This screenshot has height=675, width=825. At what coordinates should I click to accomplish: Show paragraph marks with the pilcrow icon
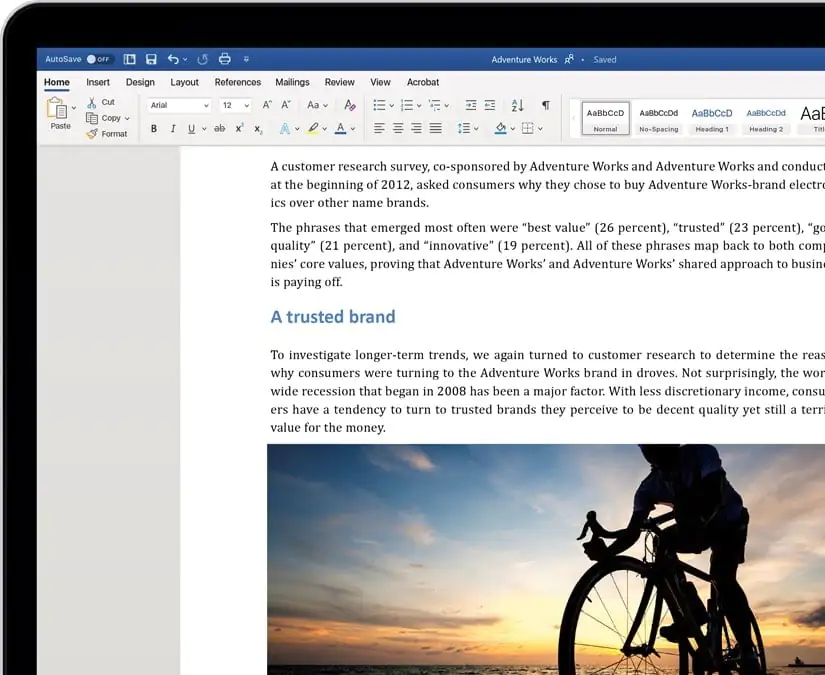[x=546, y=106]
